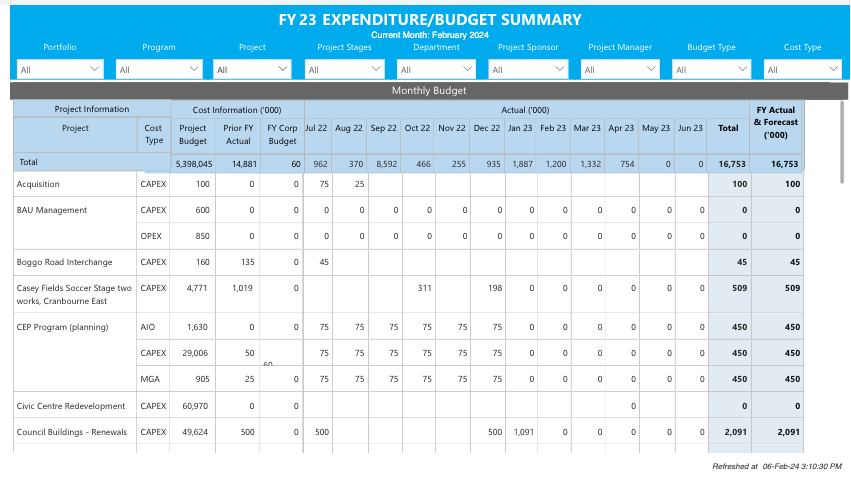Click the OPEX cost type cell

point(152,236)
